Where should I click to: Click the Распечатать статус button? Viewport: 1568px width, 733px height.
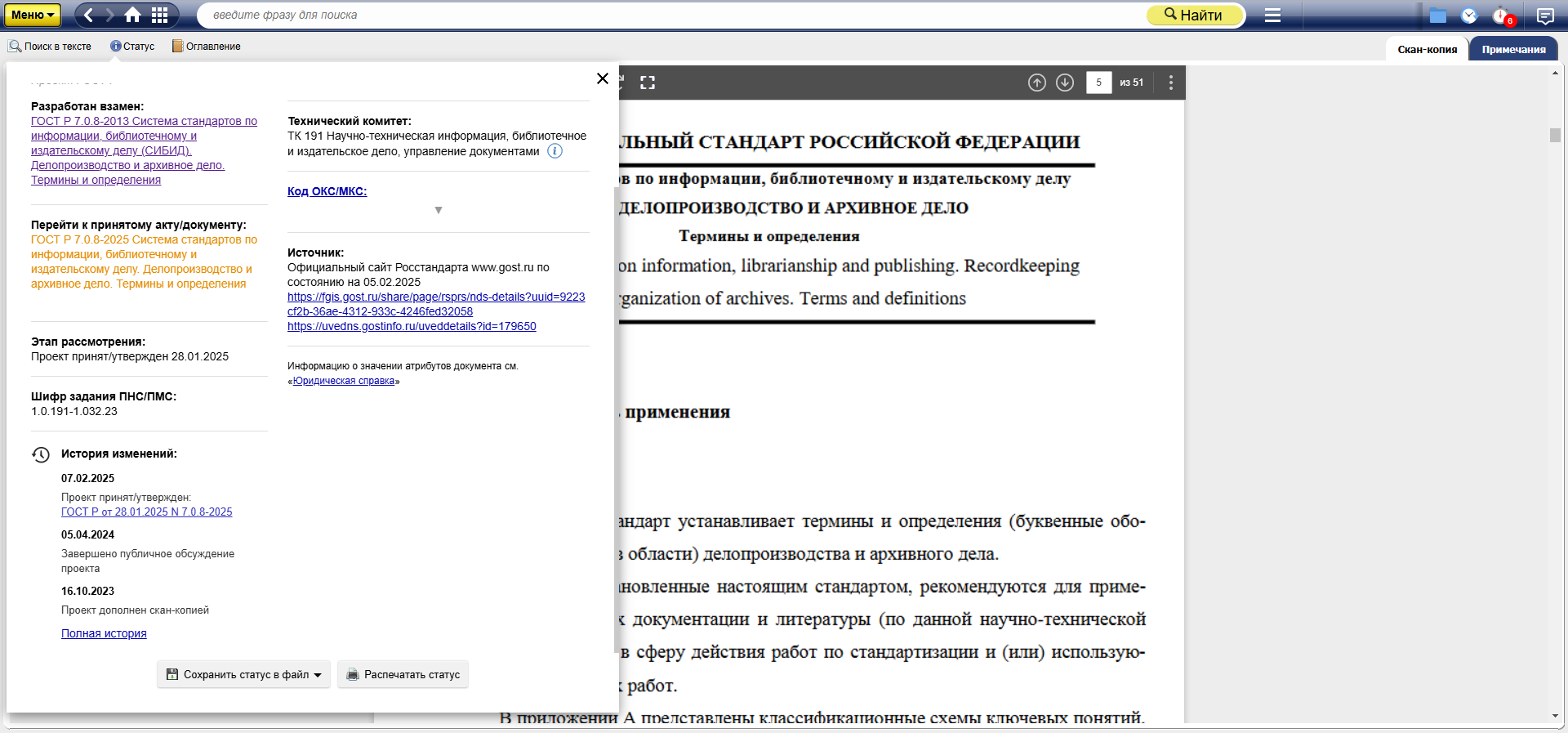[403, 674]
